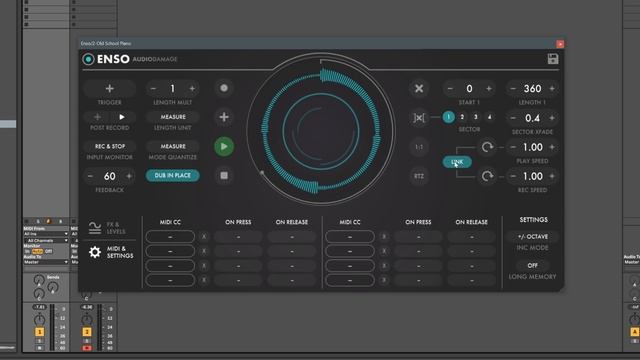Decrease the Feedback value
The width and height of the screenshot is (640, 360).
coord(90,176)
